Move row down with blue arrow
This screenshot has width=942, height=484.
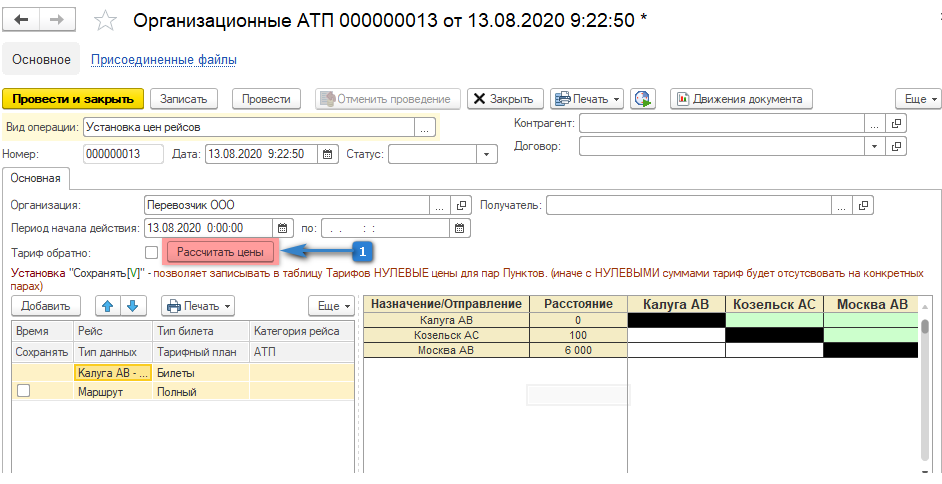133,306
